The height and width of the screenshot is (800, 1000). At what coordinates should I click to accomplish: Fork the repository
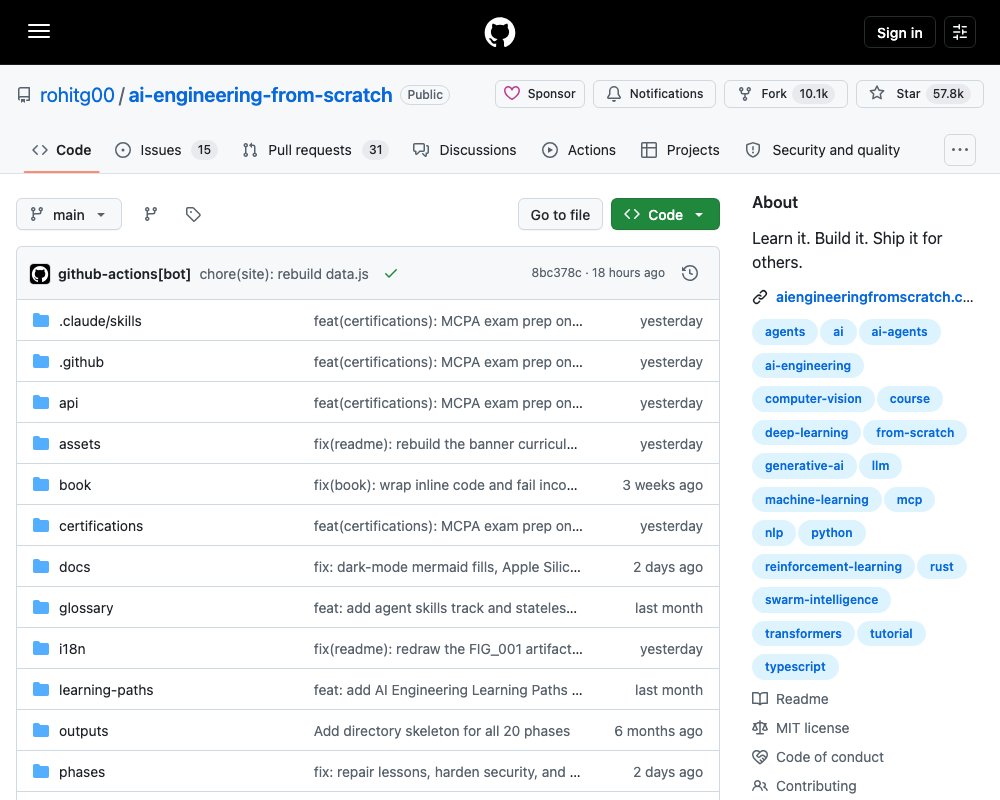[x=786, y=94]
